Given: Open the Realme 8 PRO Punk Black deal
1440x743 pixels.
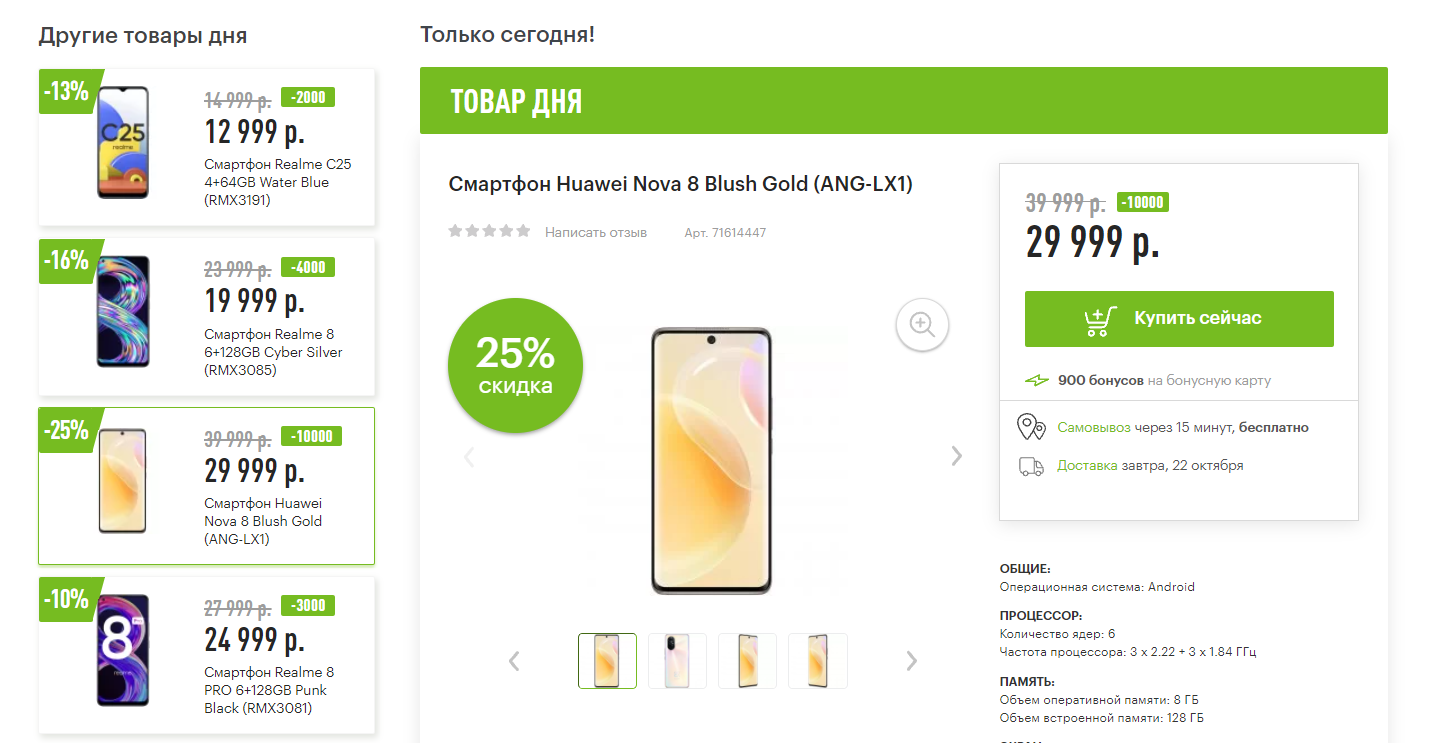Looking at the screenshot, I should (x=206, y=655).
